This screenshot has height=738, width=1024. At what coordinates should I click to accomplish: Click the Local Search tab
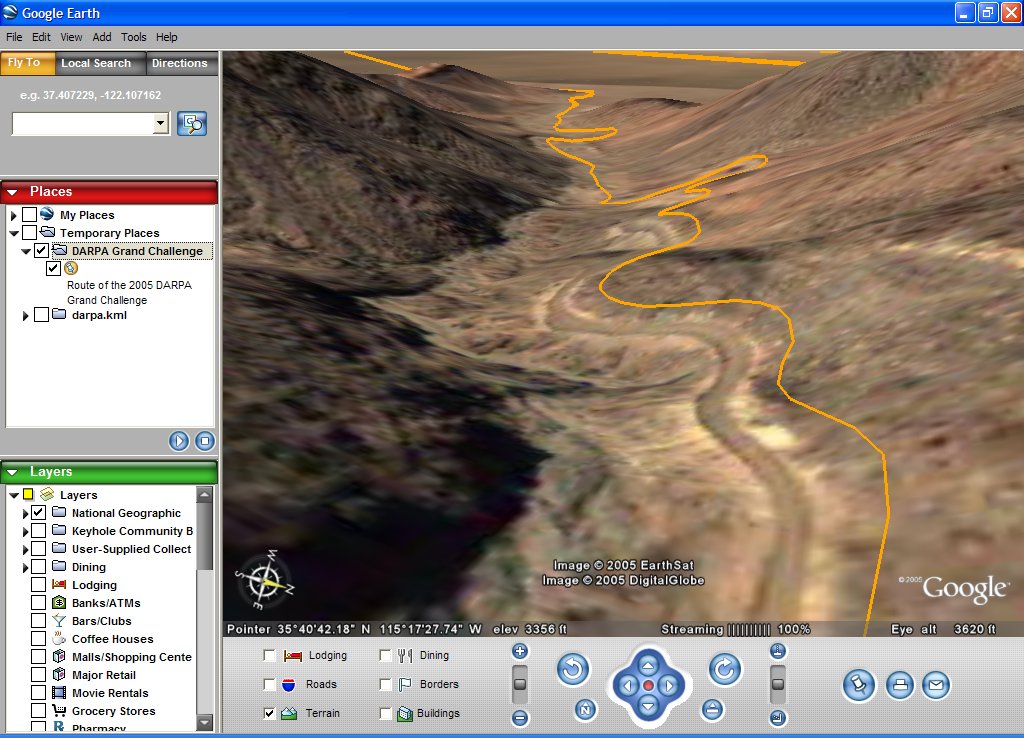coord(98,62)
